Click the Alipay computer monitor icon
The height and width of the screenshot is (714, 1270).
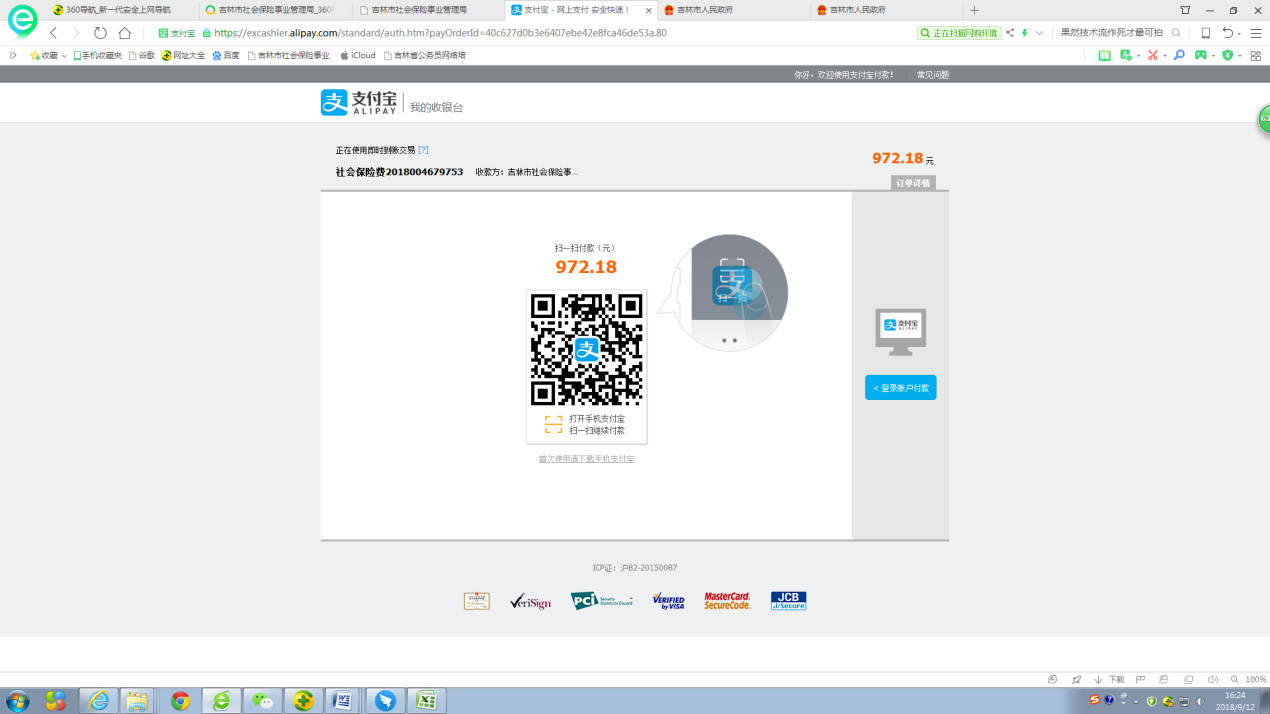tap(901, 332)
